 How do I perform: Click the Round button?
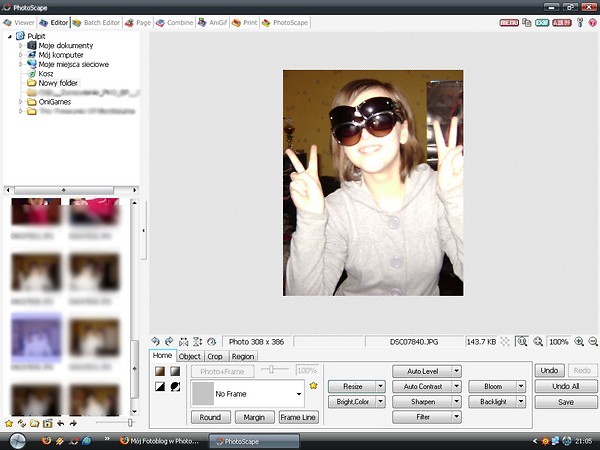(x=210, y=417)
